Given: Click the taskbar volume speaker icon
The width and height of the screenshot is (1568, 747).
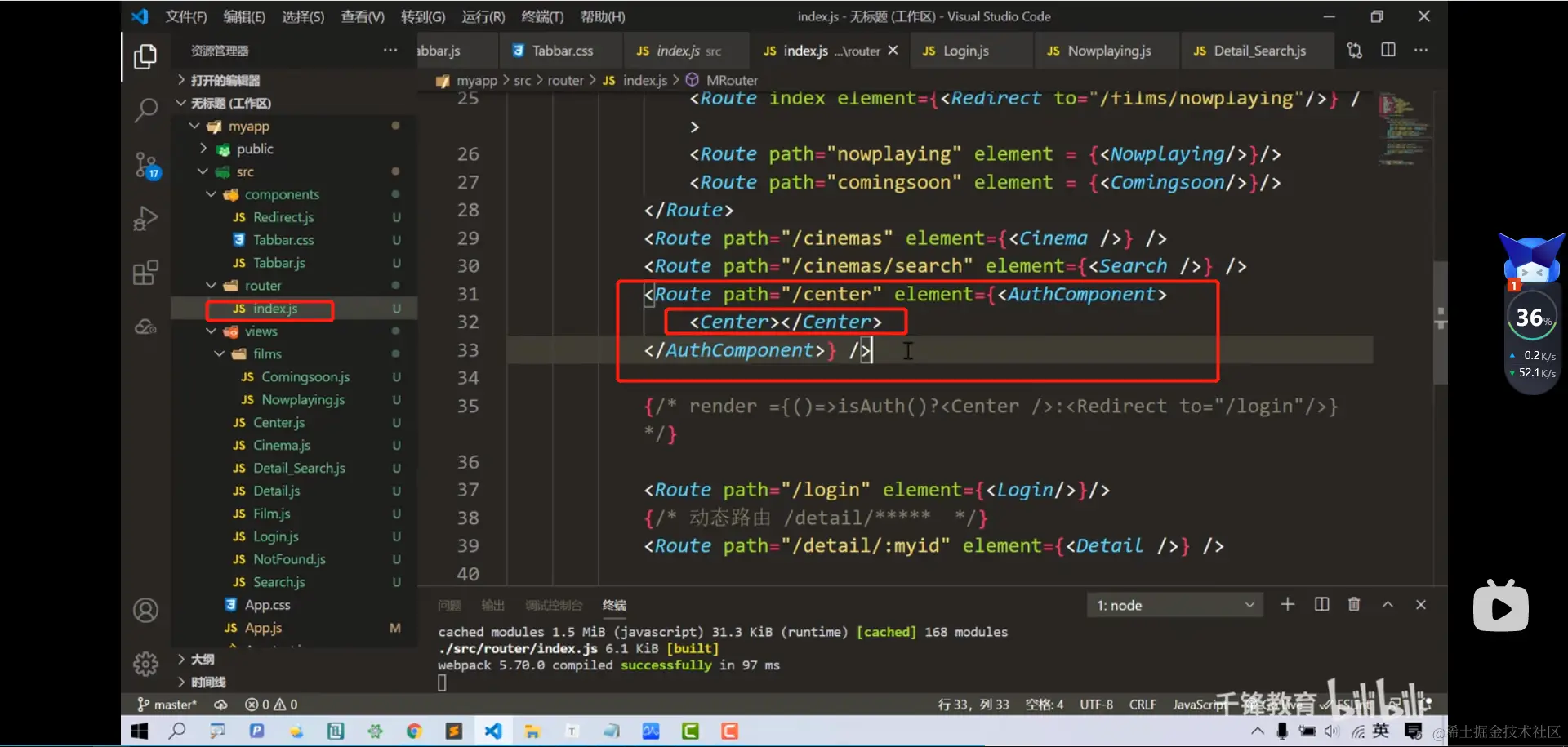Looking at the screenshot, I should (x=1332, y=731).
